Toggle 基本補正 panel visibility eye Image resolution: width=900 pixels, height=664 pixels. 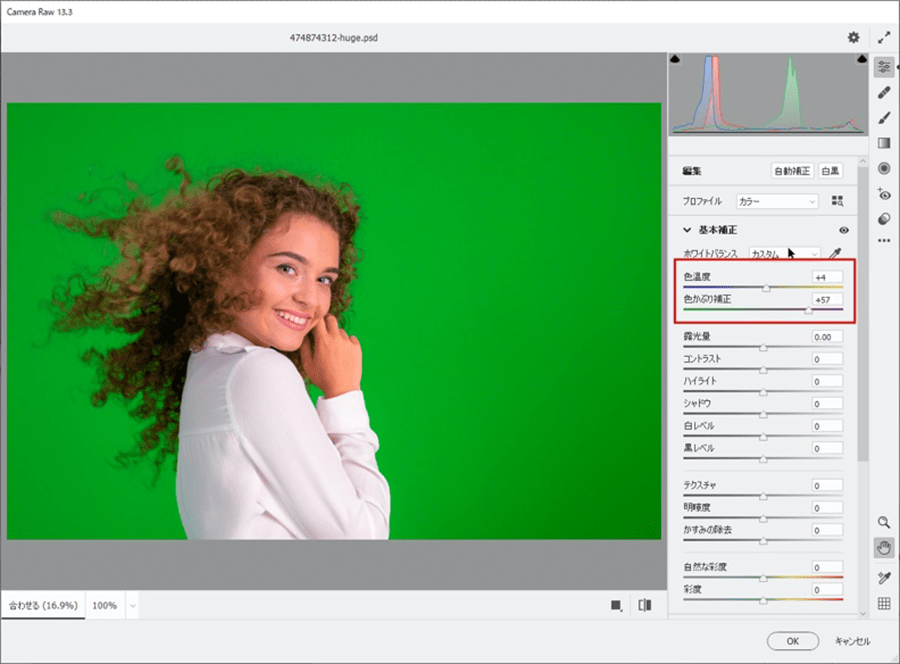coord(844,230)
